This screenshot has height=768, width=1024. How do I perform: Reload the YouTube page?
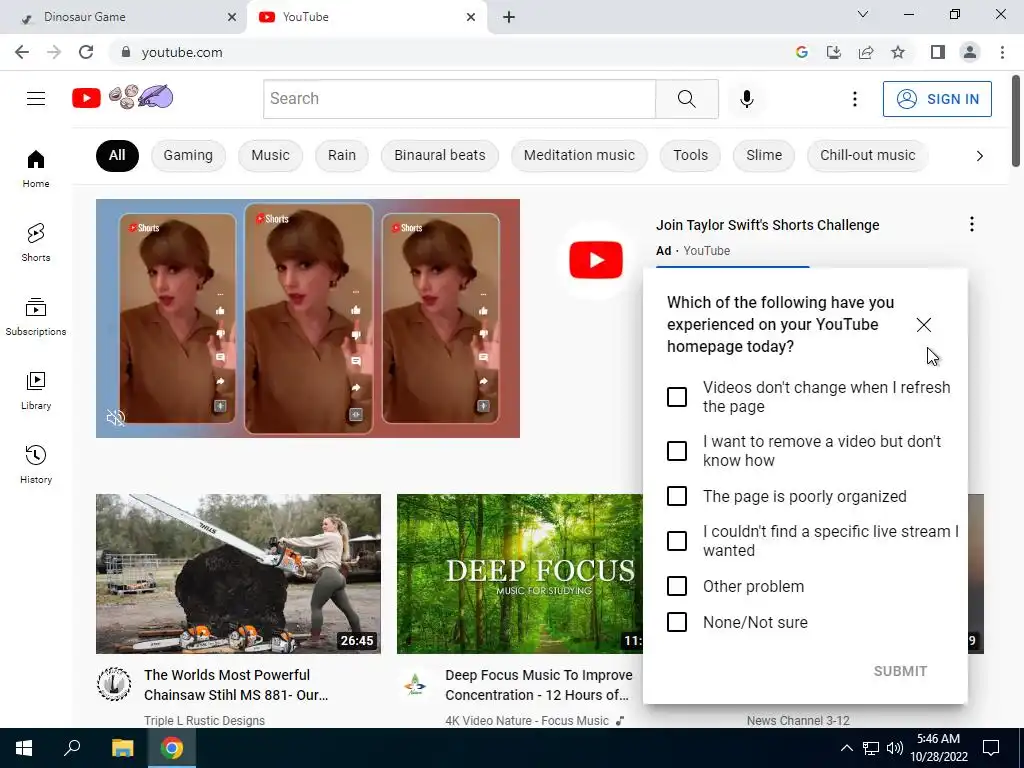point(86,52)
